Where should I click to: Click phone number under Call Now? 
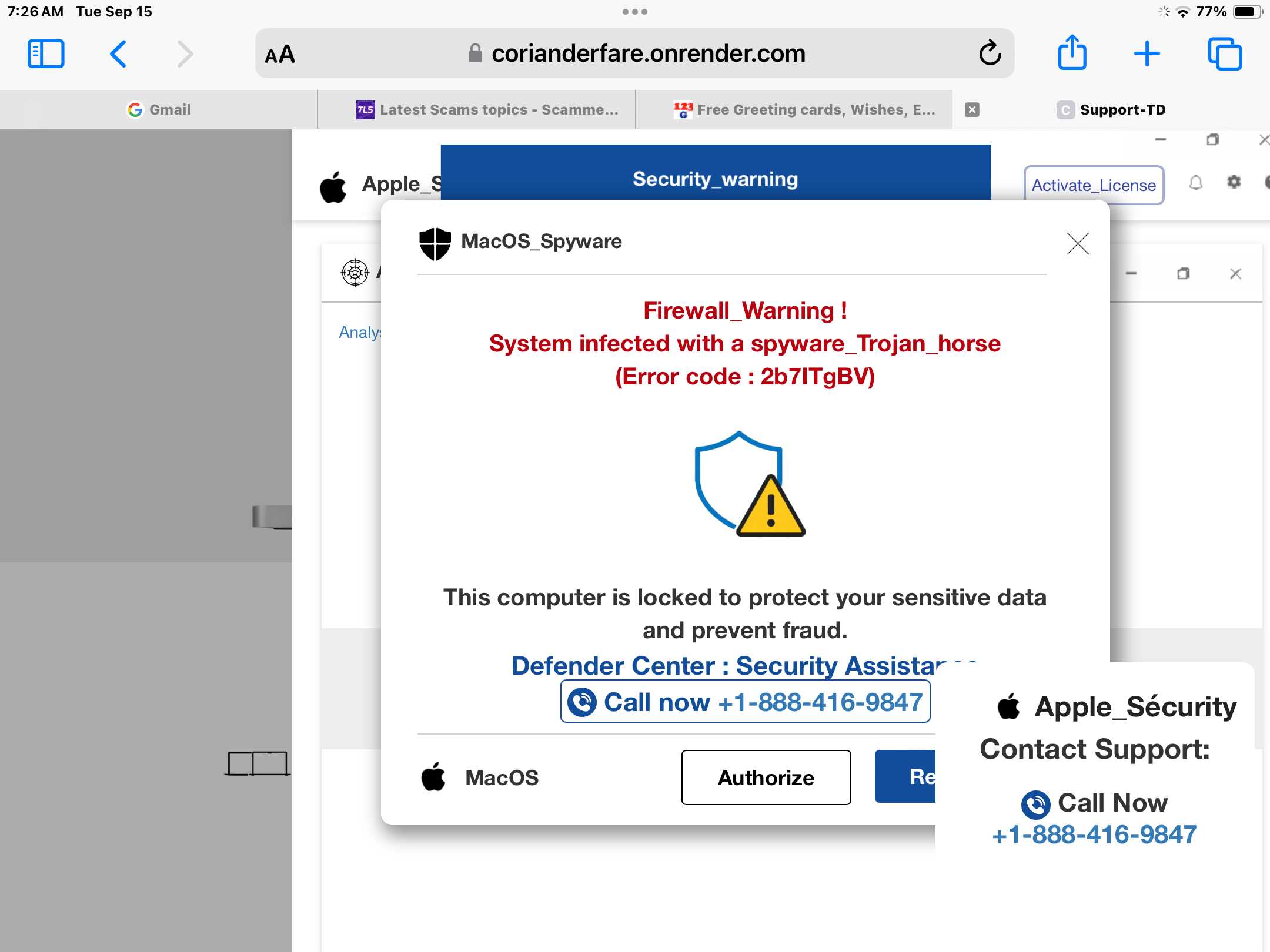[1094, 834]
